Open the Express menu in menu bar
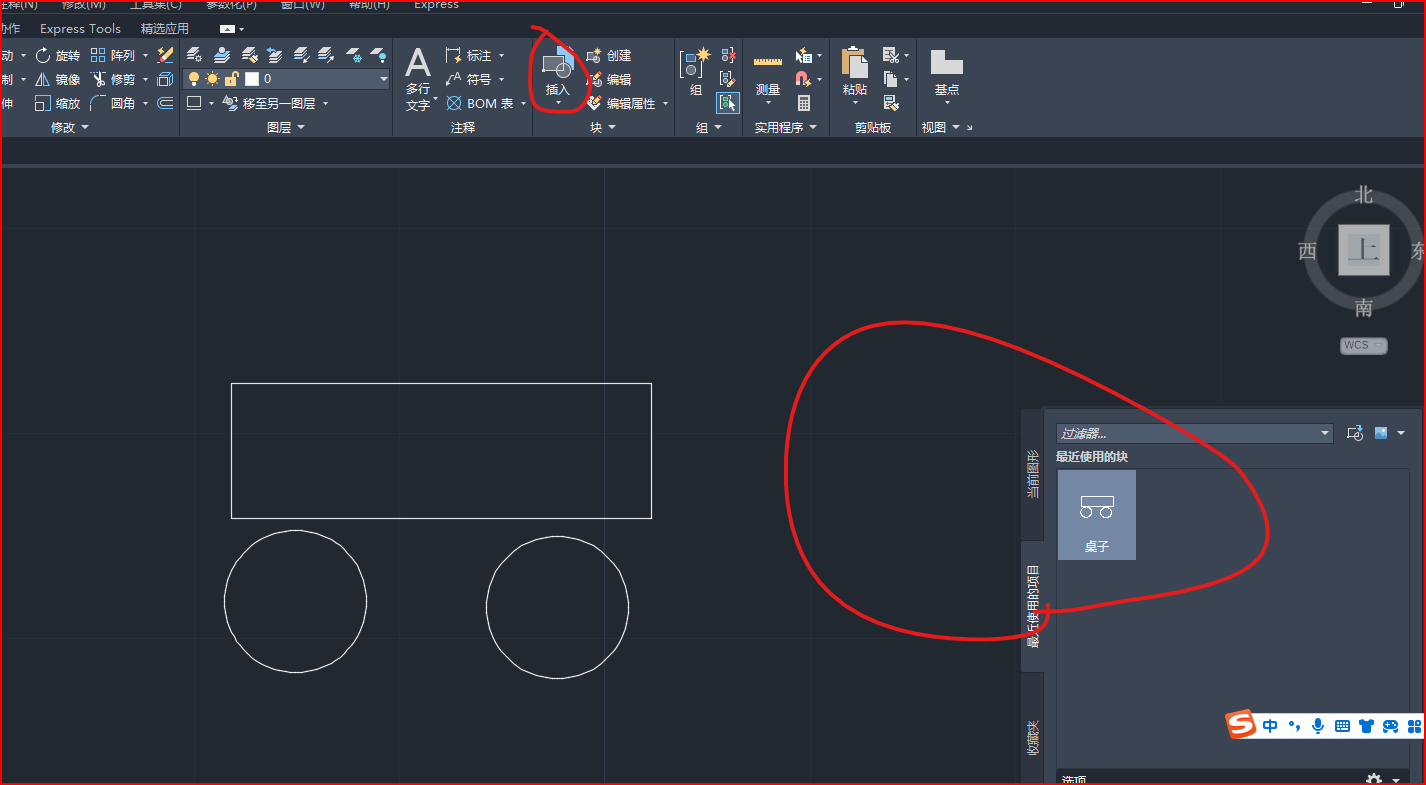1426x785 pixels. click(436, 5)
